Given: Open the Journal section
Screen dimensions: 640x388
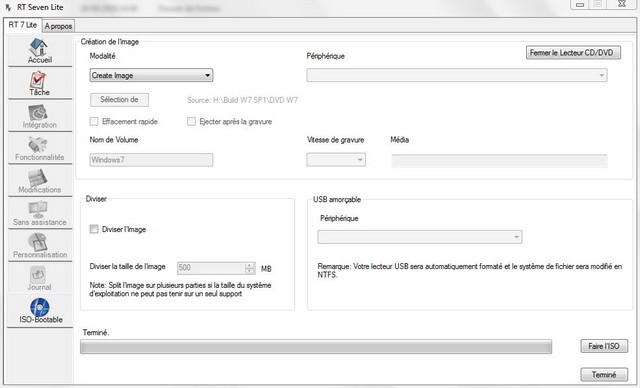Looking at the screenshot, I should tap(40, 279).
